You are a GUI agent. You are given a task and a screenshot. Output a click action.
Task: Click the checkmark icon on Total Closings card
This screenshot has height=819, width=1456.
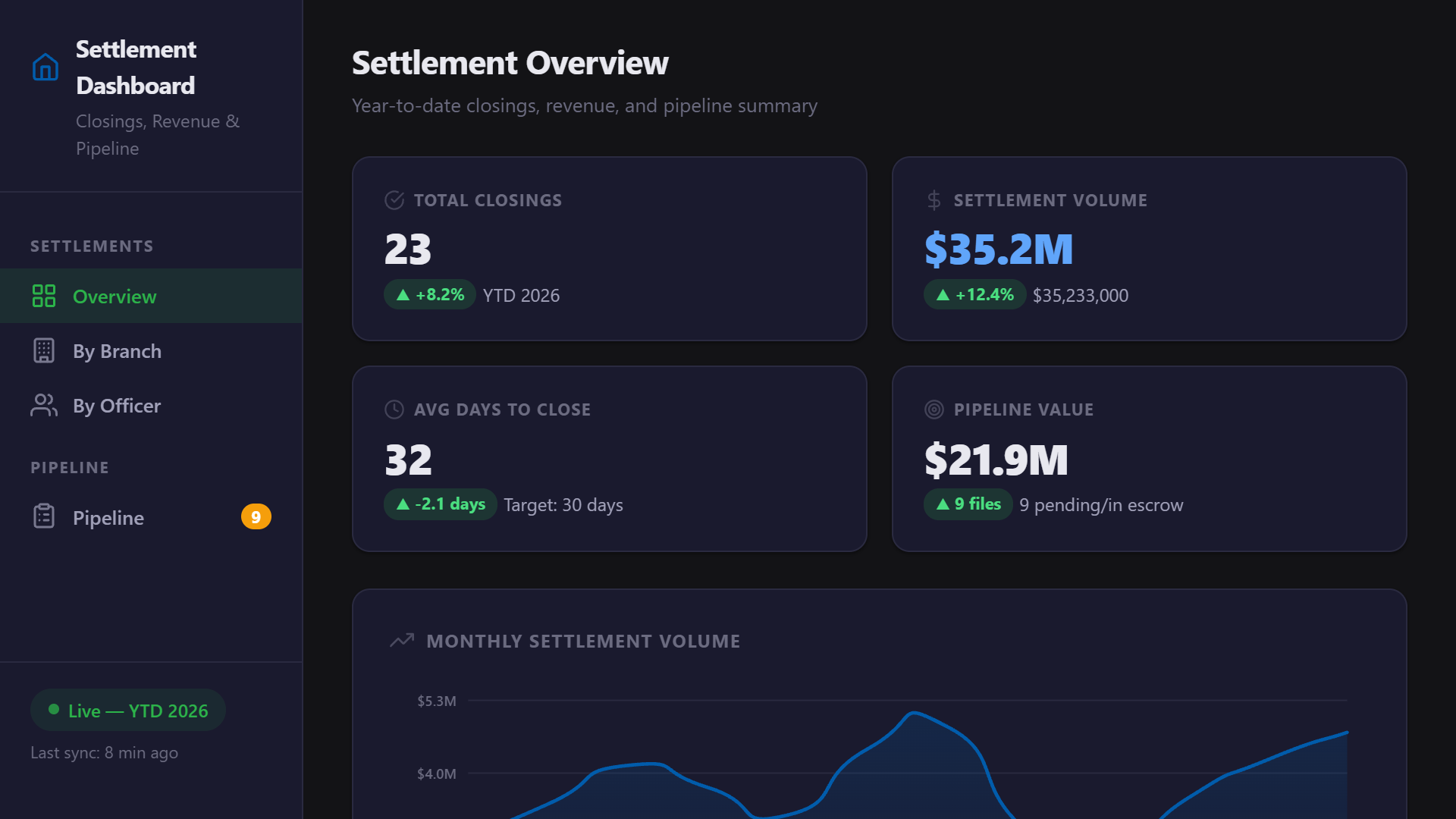[x=394, y=200]
